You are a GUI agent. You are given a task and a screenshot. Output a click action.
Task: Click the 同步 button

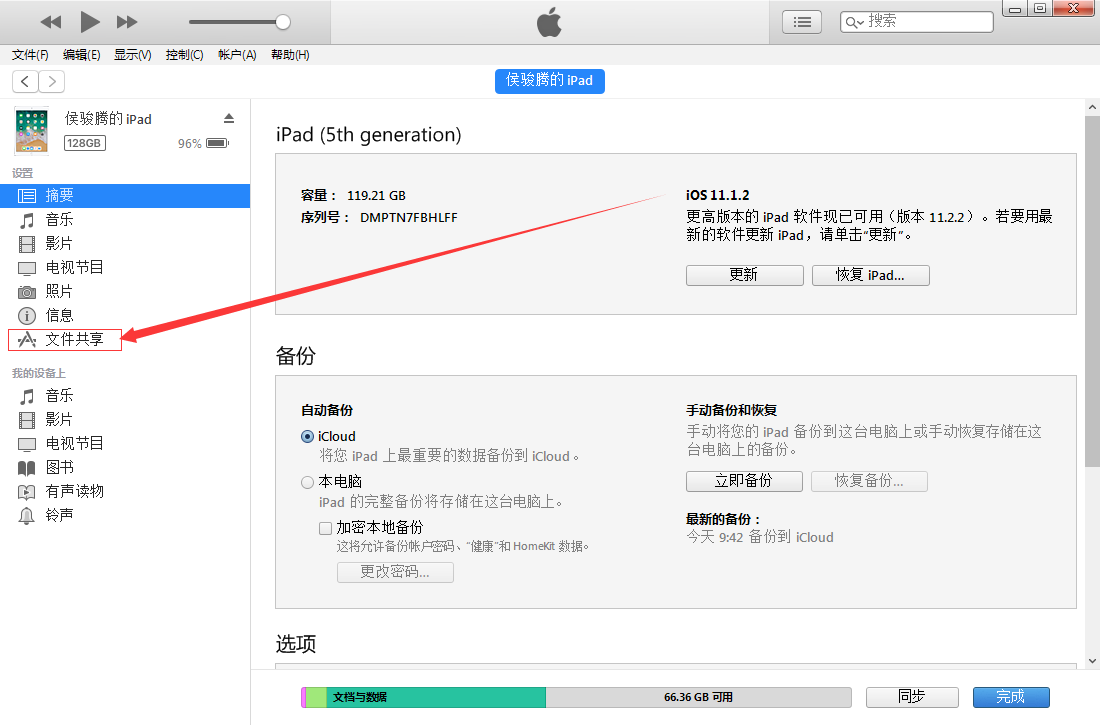pos(912,697)
